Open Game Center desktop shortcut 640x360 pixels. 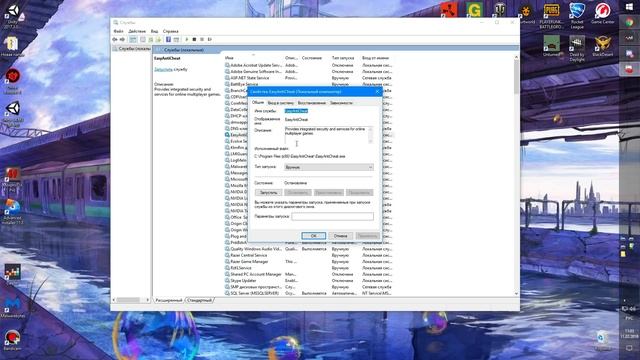pyautogui.click(x=602, y=13)
